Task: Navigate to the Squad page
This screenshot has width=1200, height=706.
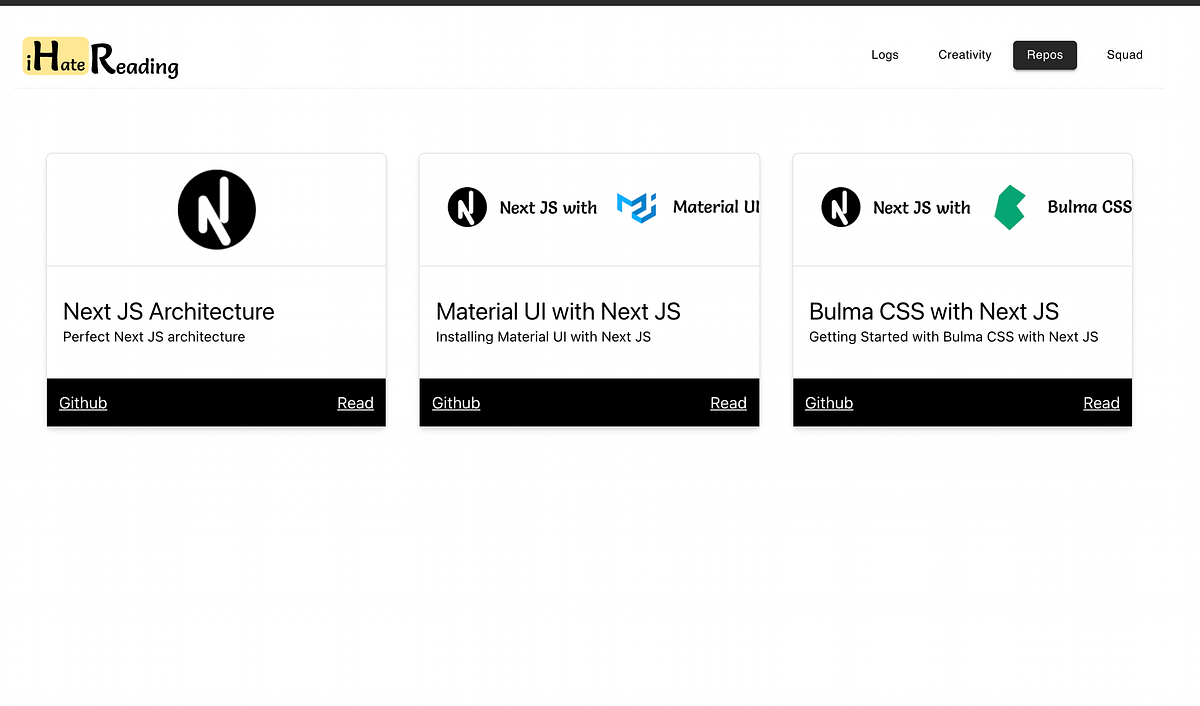Action: pyautogui.click(x=1124, y=55)
